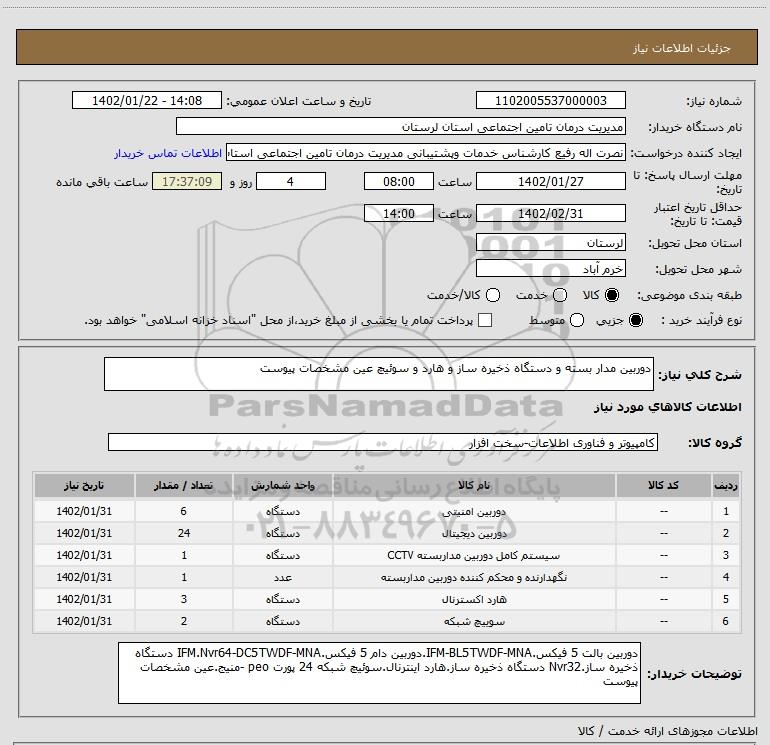
Task: Click the واحد شمارش column header
Action: 283,485
